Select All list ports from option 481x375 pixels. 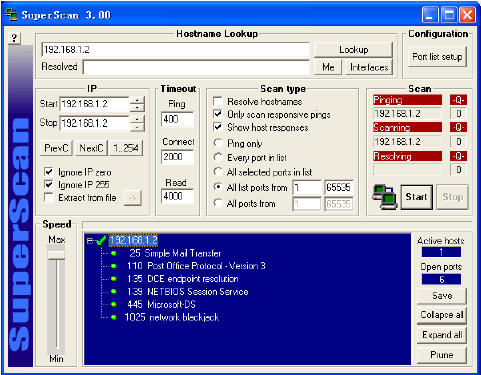click(218, 187)
